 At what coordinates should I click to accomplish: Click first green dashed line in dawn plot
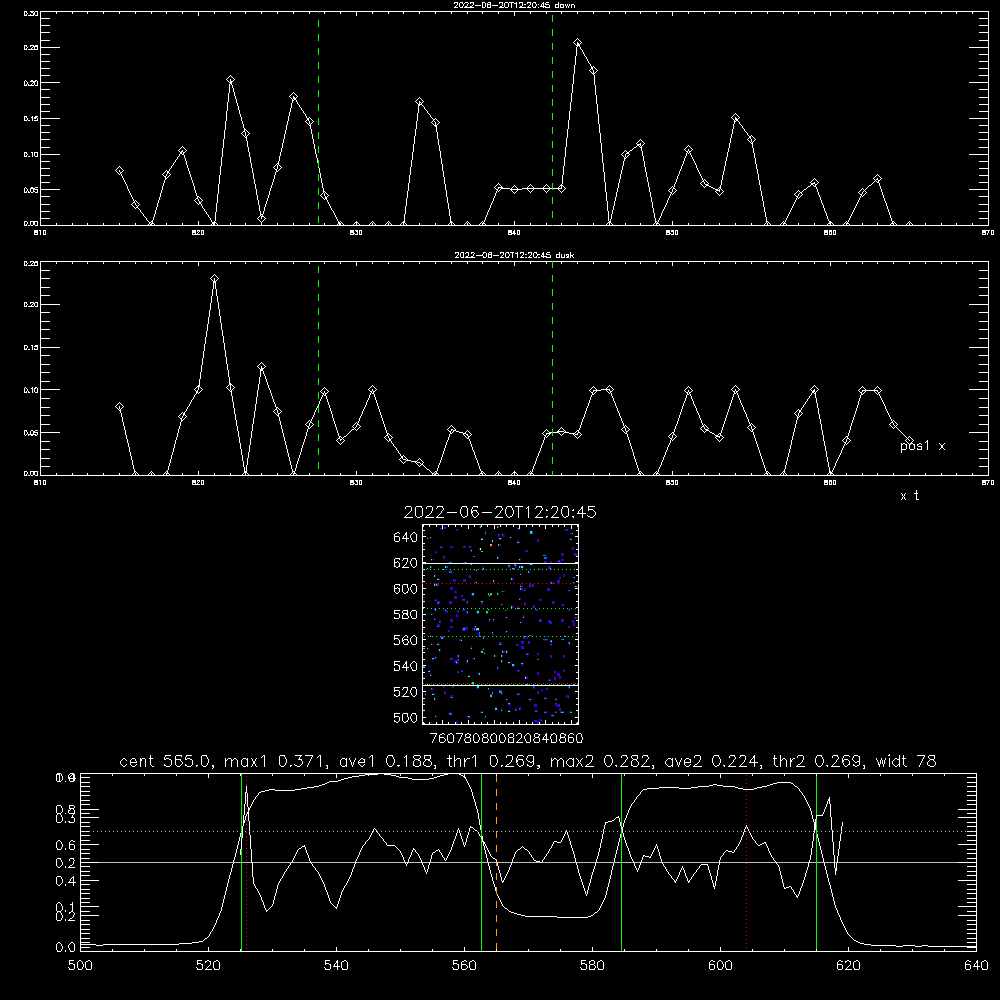pyautogui.click(x=318, y=118)
